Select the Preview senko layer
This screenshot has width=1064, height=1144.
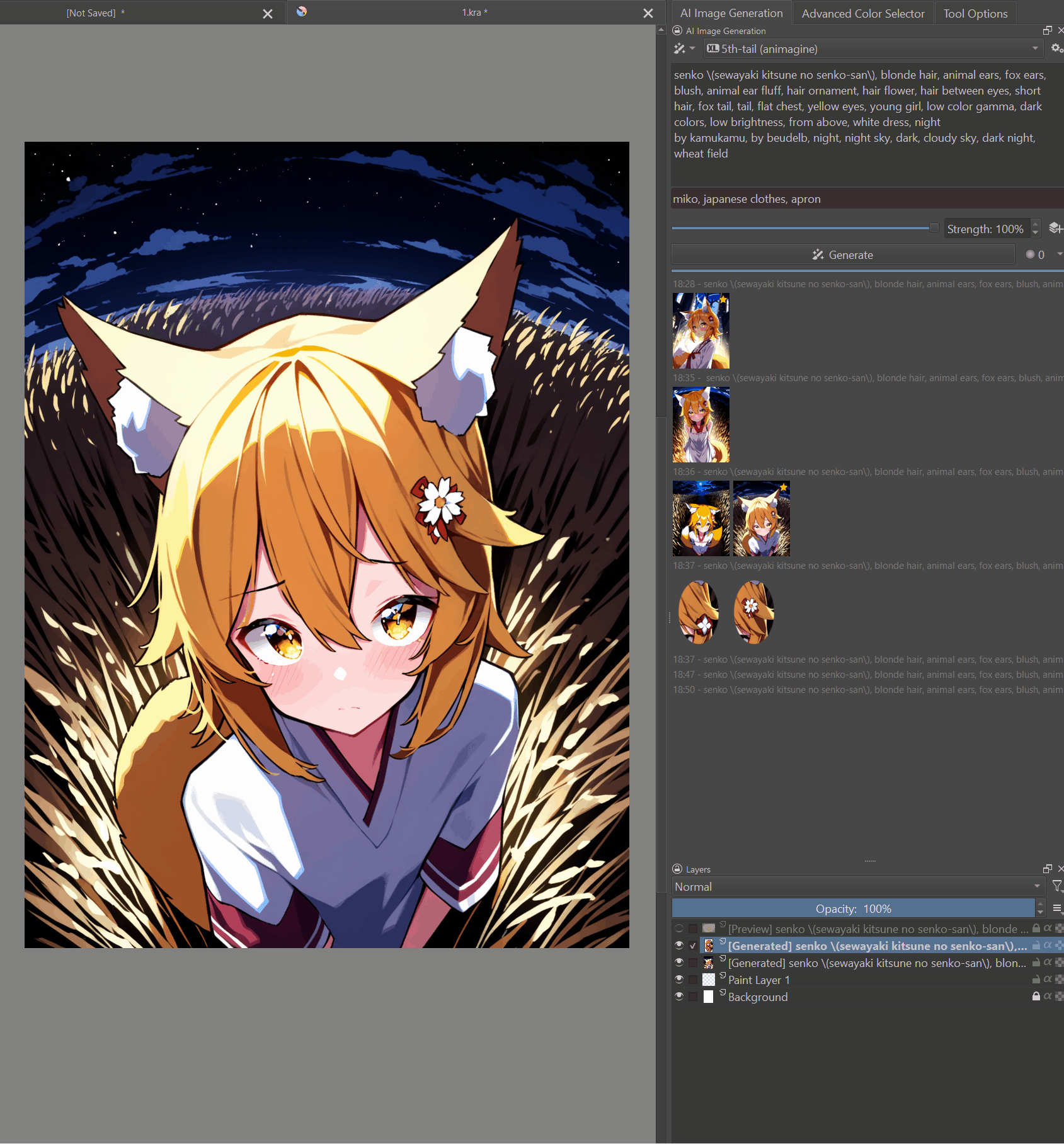[878, 929]
